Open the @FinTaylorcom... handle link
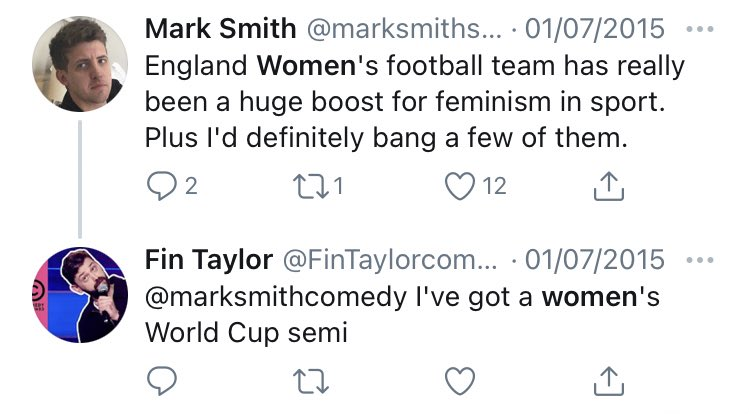The image size is (749, 414). point(394,261)
